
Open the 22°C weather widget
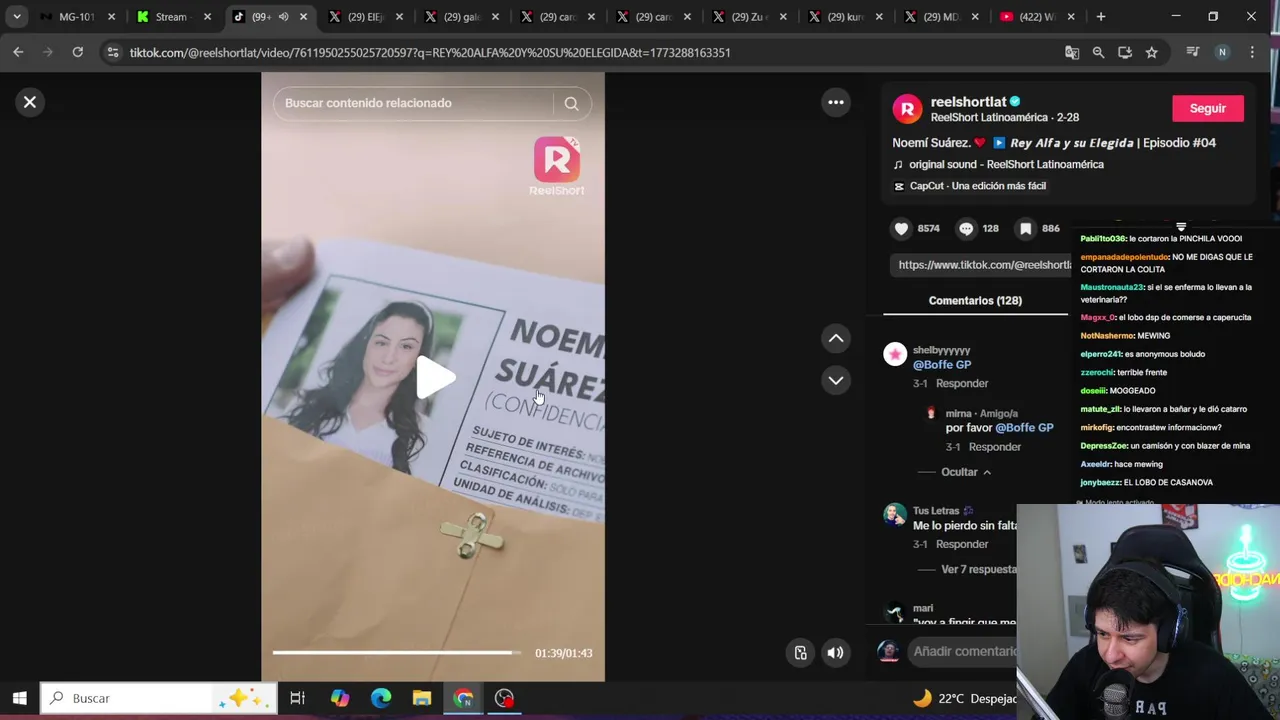[965, 698]
